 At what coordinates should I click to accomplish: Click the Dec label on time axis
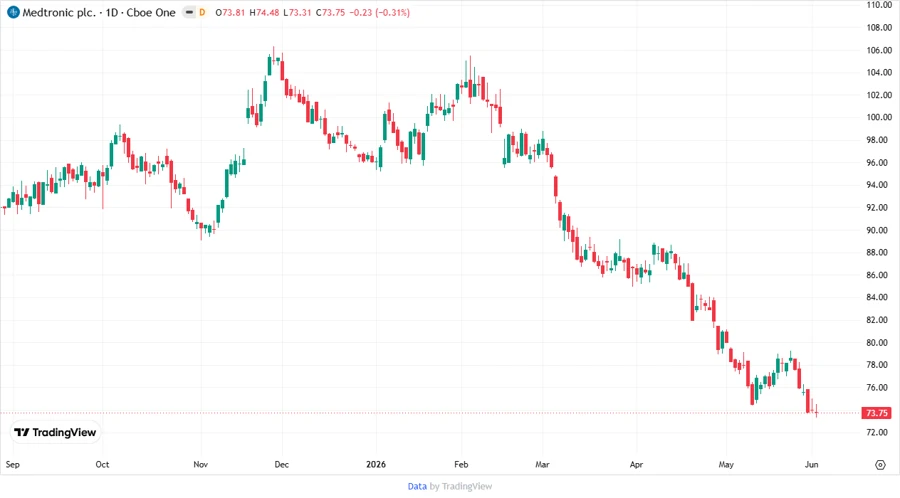coord(282,464)
